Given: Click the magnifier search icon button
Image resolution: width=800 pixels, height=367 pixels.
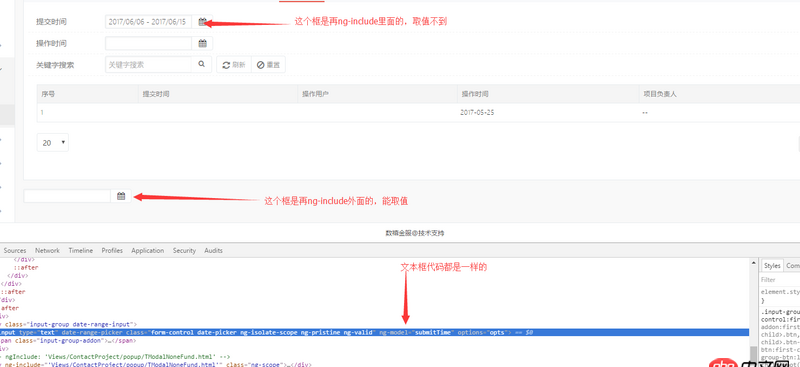Looking at the screenshot, I should coord(202,64).
